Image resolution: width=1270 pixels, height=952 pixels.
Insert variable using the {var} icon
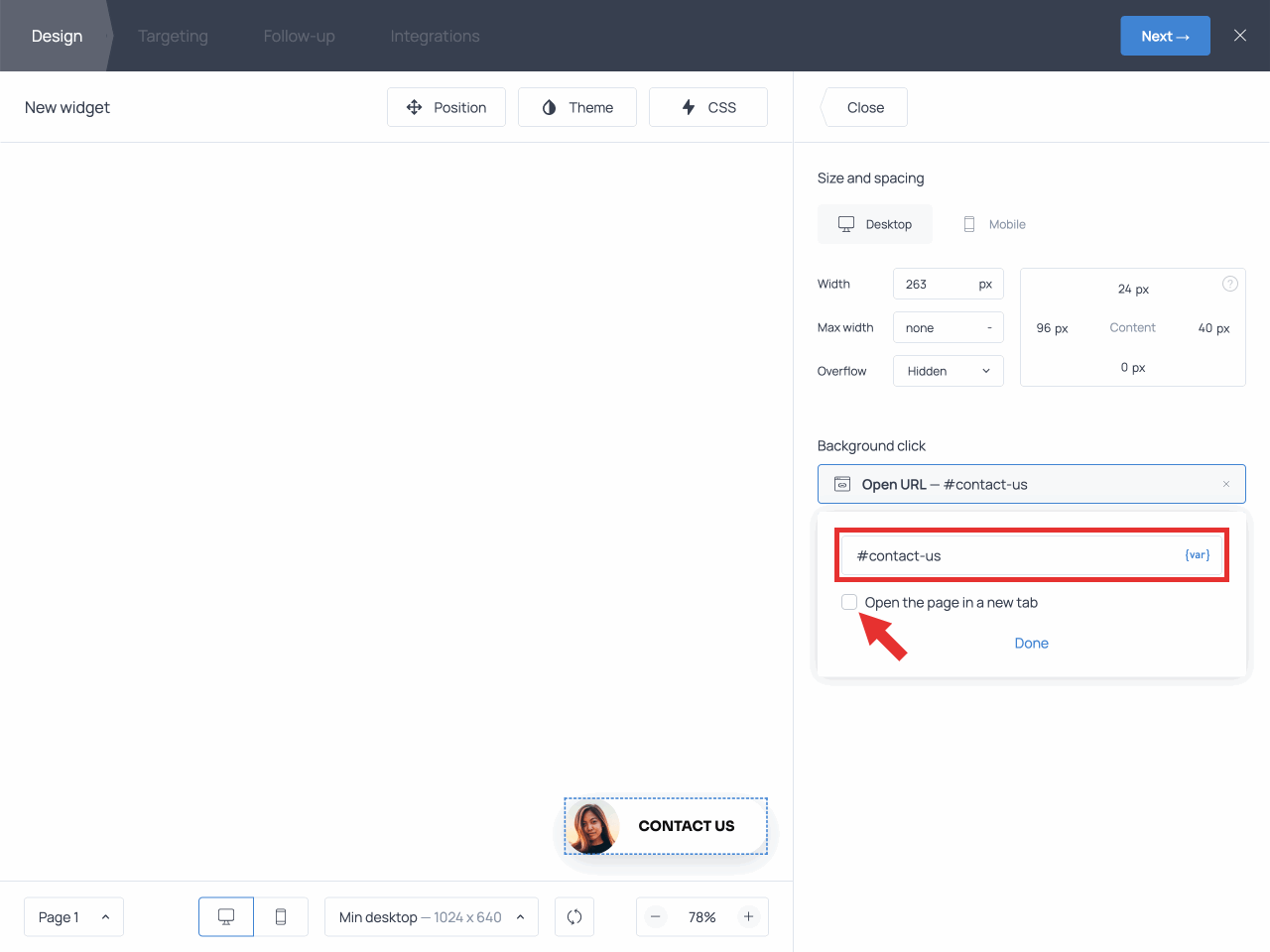coord(1197,555)
